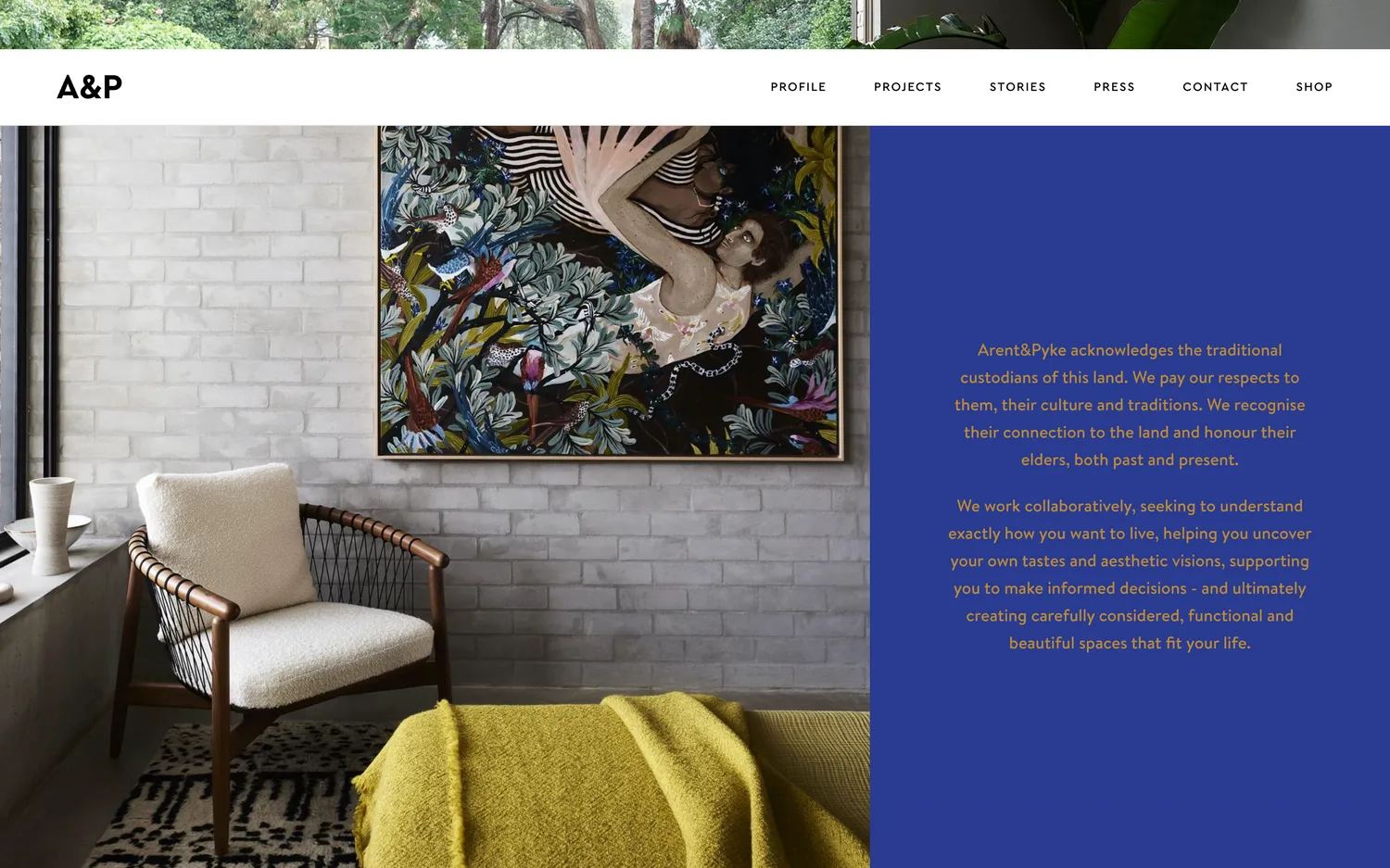1390x868 pixels.
Task: Open the Profile menu item
Action: click(798, 87)
